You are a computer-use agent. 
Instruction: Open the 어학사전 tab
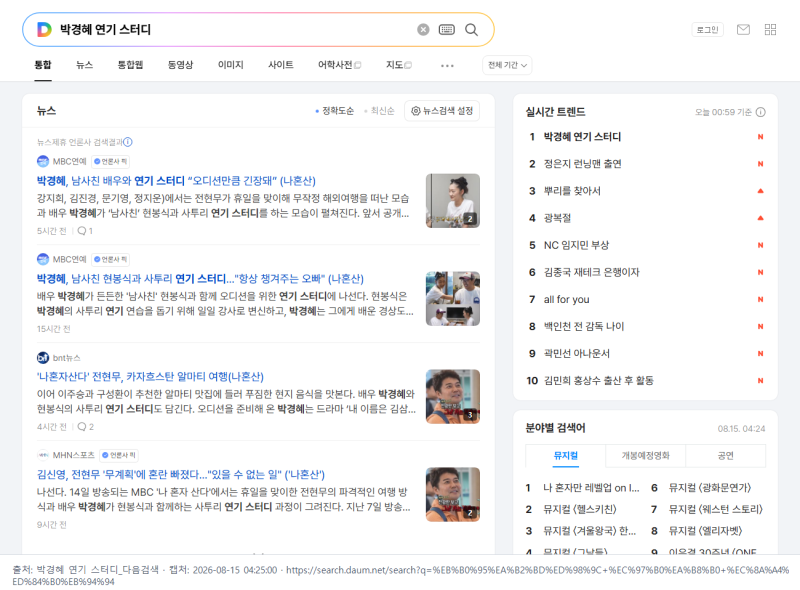[x=339, y=65]
